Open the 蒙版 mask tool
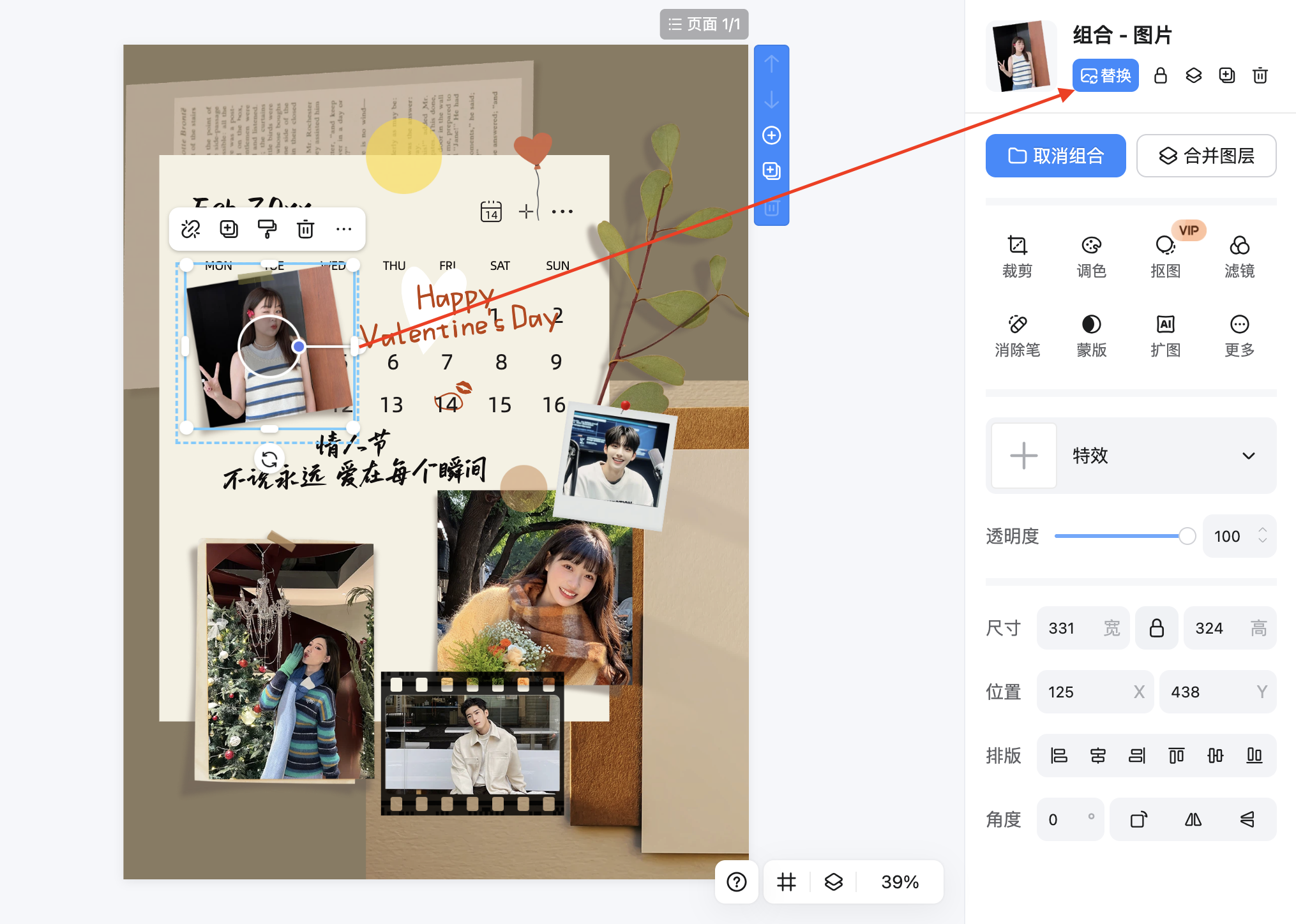This screenshot has height=924, width=1296. (1091, 334)
